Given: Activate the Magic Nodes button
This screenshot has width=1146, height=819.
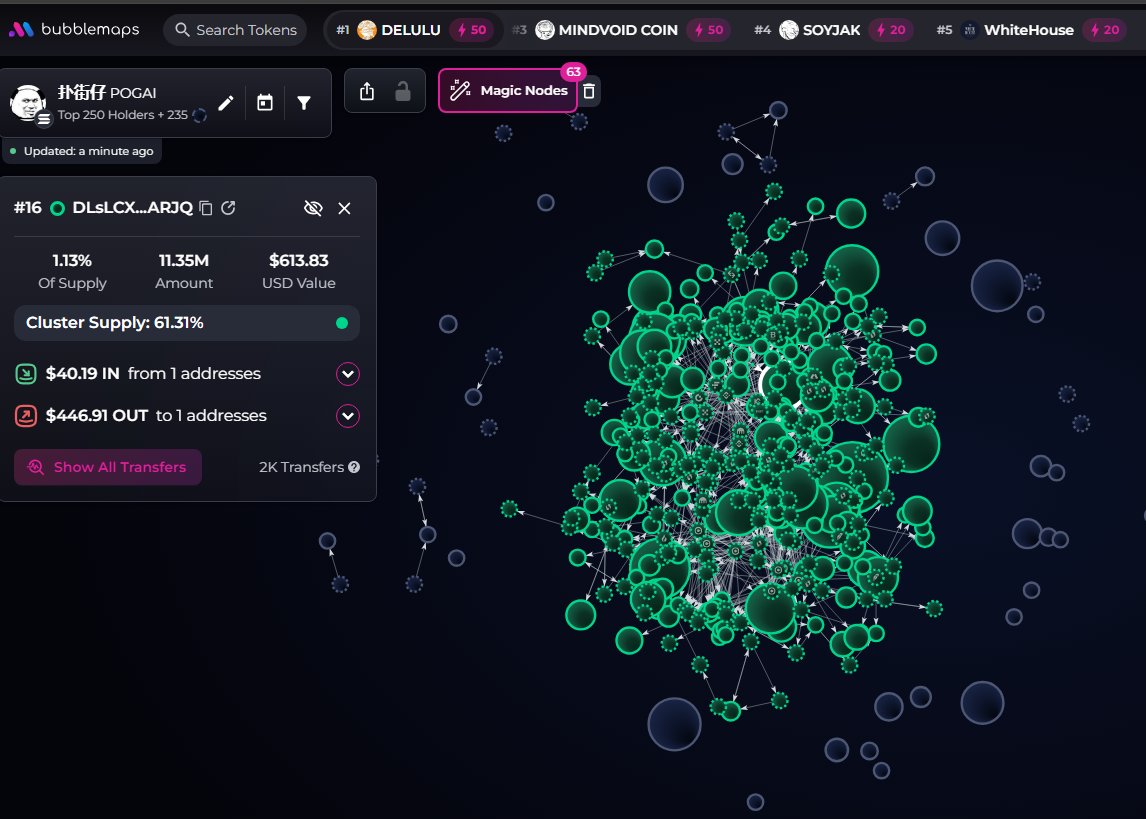Looking at the screenshot, I should click(x=508, y=91).
